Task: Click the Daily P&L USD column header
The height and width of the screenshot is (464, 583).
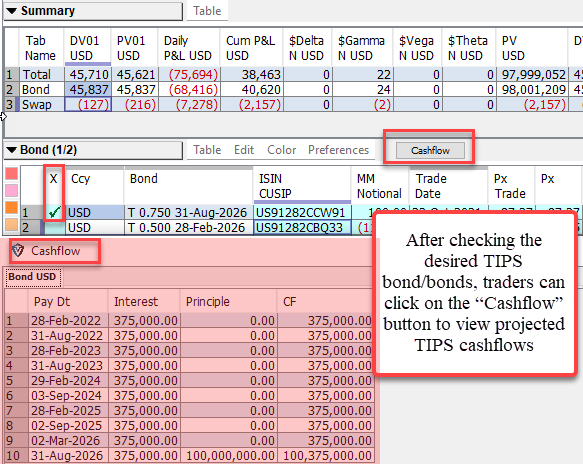Action: click(x=189, y=48)
